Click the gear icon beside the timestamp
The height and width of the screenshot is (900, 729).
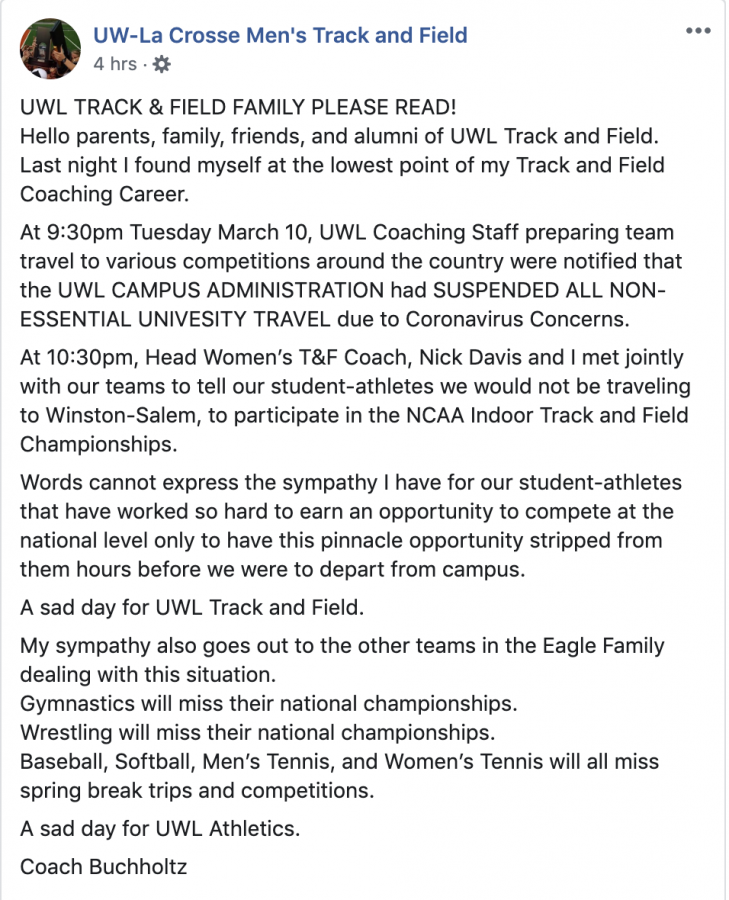click(x=162, y=64)
